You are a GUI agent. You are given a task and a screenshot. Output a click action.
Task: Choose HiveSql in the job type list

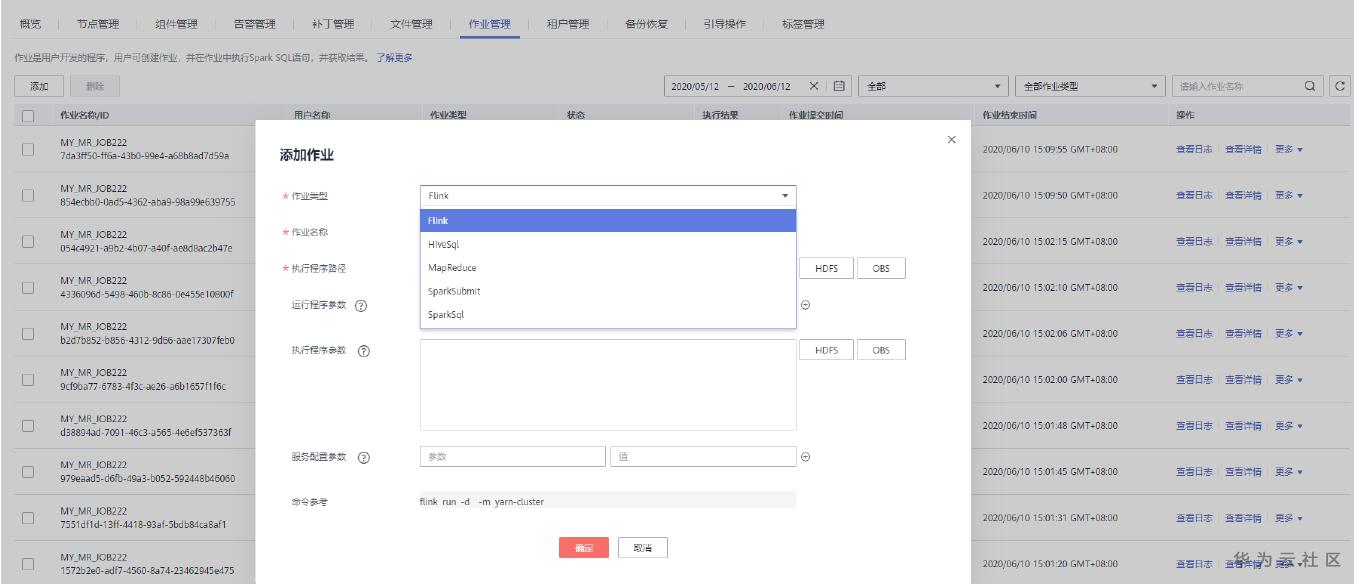[608, 244]
